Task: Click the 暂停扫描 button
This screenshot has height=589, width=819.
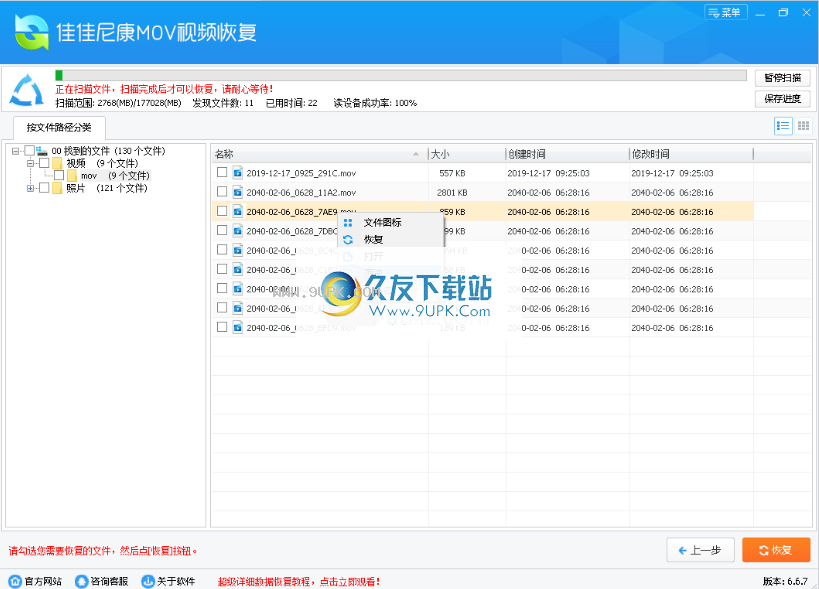Action: tap(782, 78)
